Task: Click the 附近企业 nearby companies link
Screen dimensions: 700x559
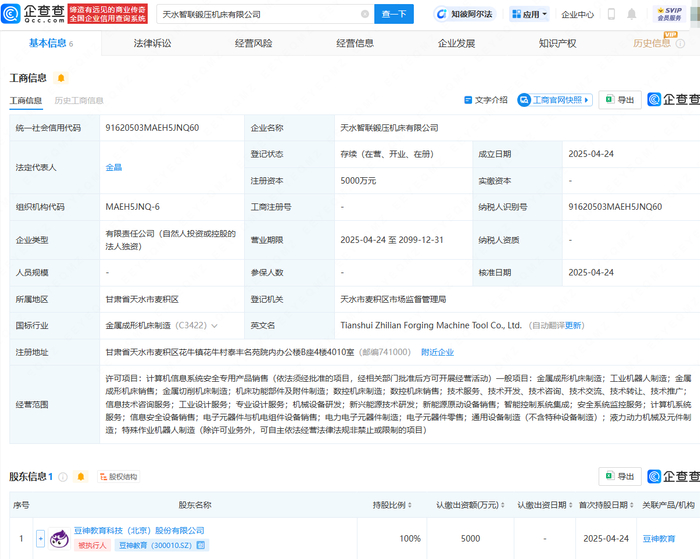Action: click(x=437, y=352)
